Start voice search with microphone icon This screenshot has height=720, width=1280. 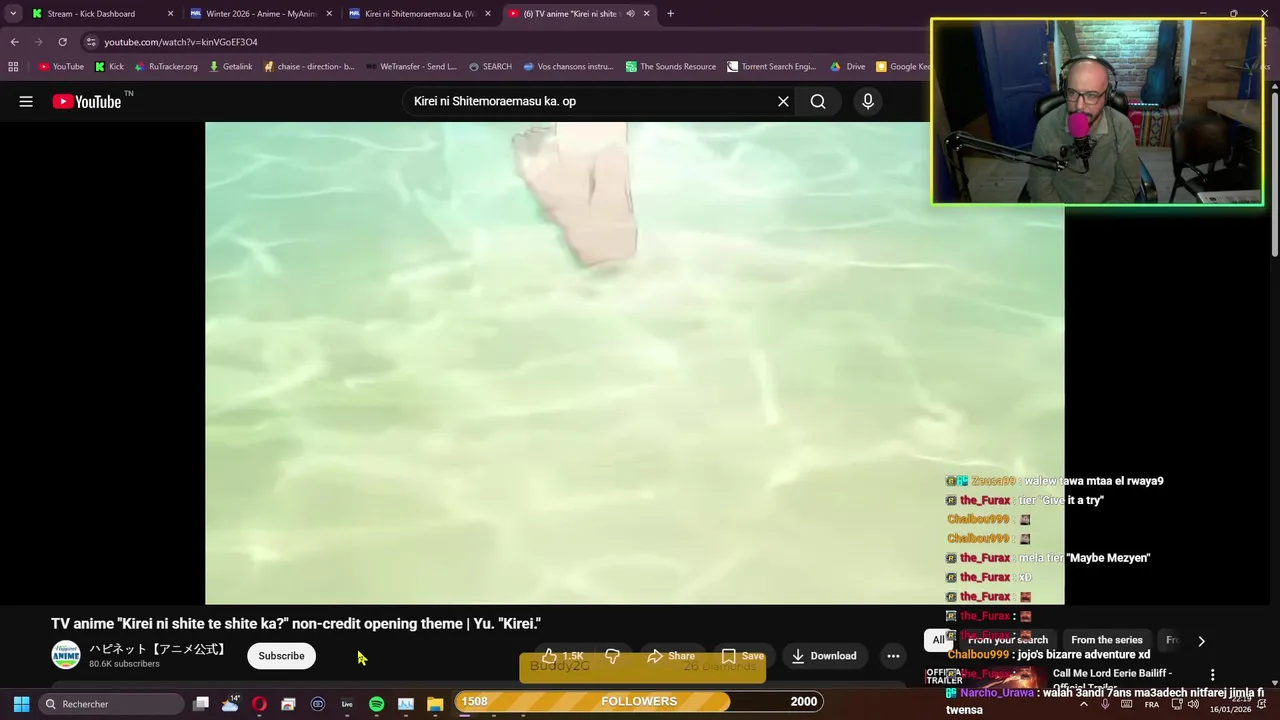point(867,101)
